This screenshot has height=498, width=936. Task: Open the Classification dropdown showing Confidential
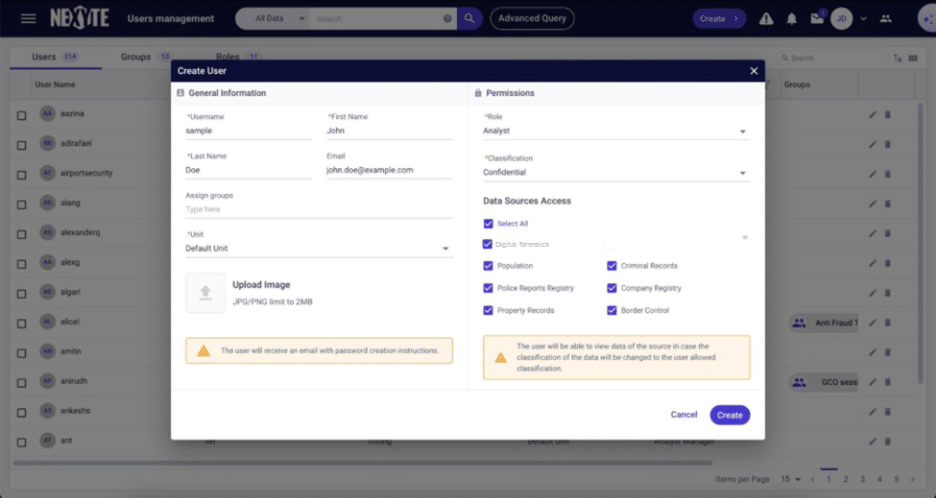616,173
